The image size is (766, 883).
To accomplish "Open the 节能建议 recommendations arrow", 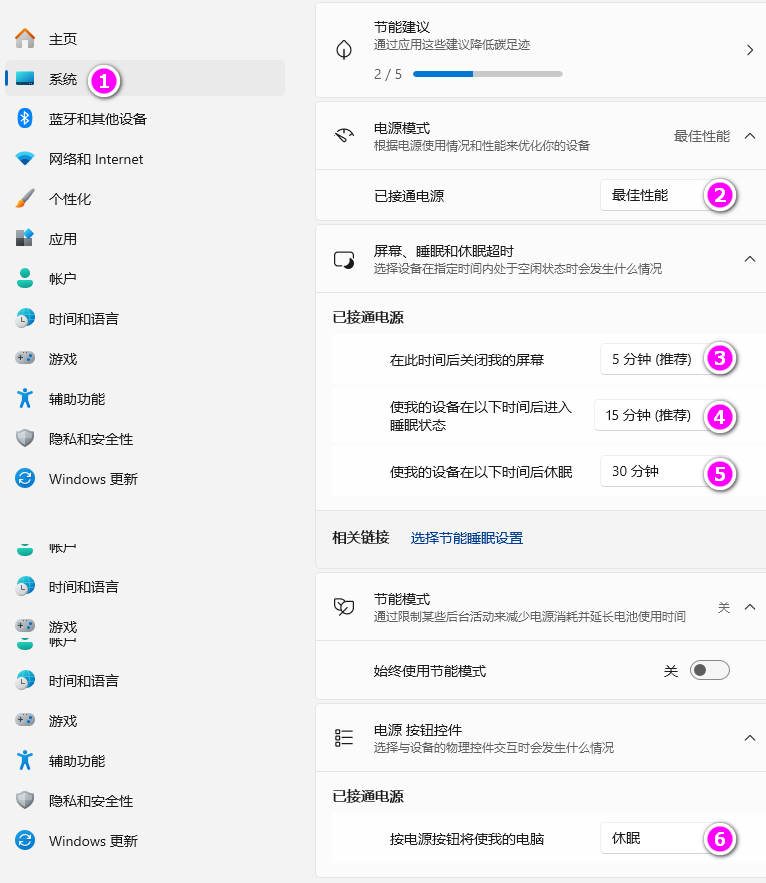I will (750, 50).
